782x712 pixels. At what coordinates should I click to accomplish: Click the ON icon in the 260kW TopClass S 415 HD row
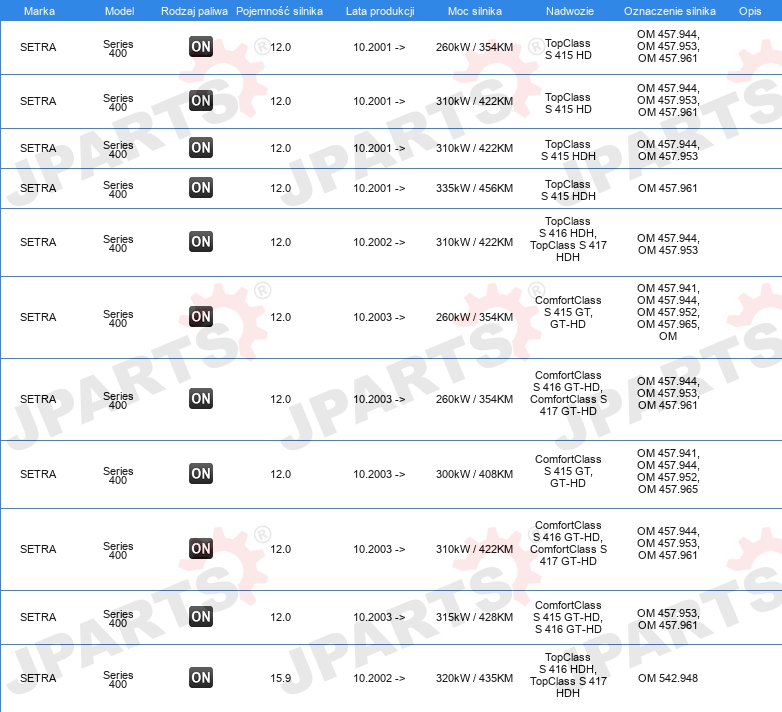(201, 47)
